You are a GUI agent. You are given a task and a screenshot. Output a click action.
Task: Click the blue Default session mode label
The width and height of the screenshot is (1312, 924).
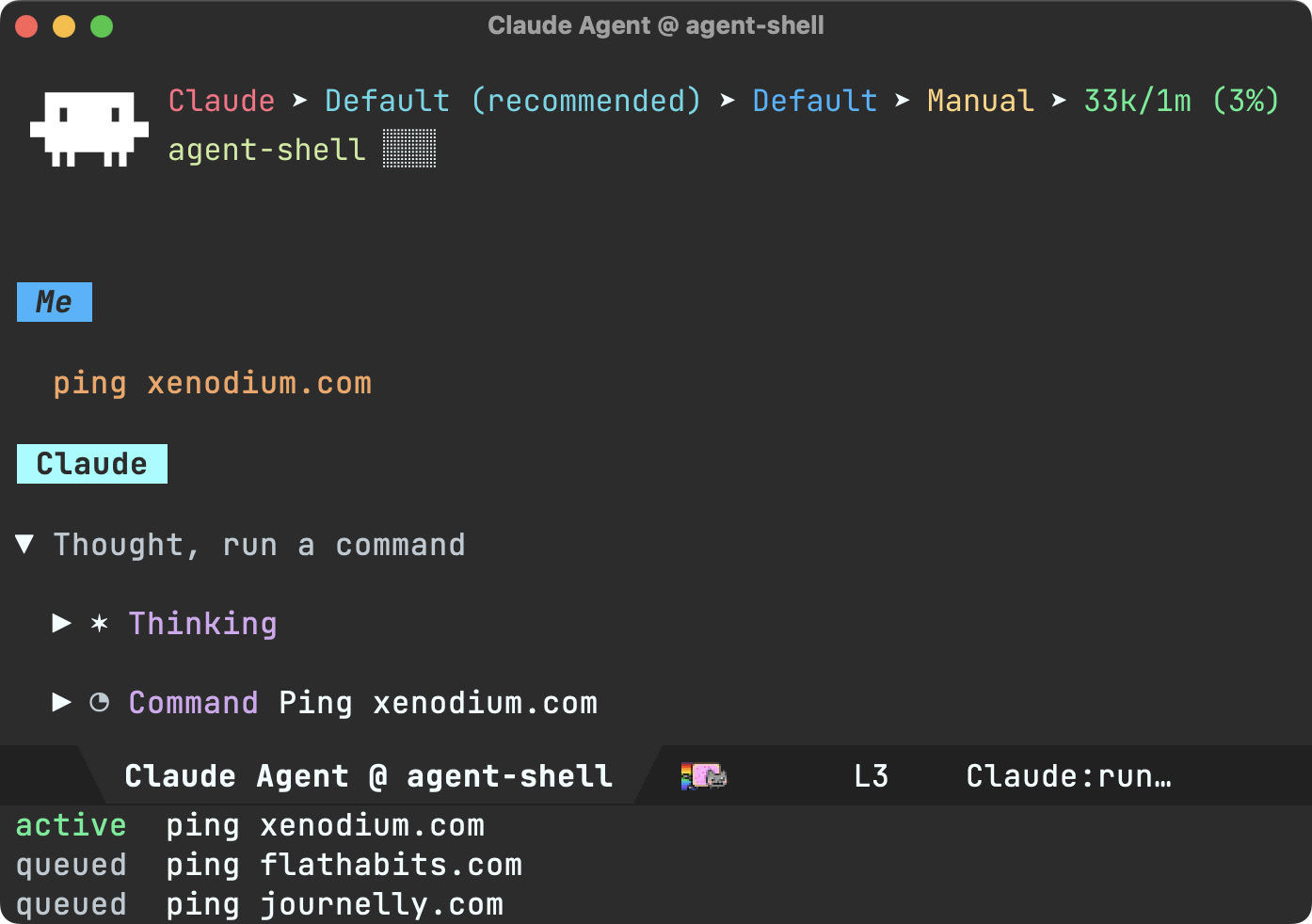tap(815, 101)
